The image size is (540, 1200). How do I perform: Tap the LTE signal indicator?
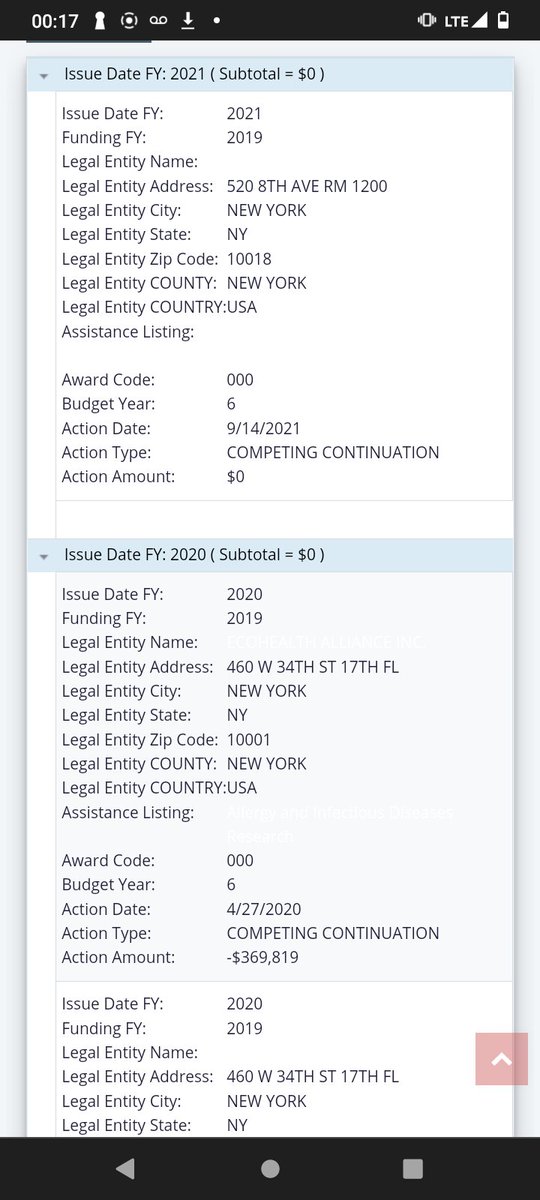coord(466,20)
